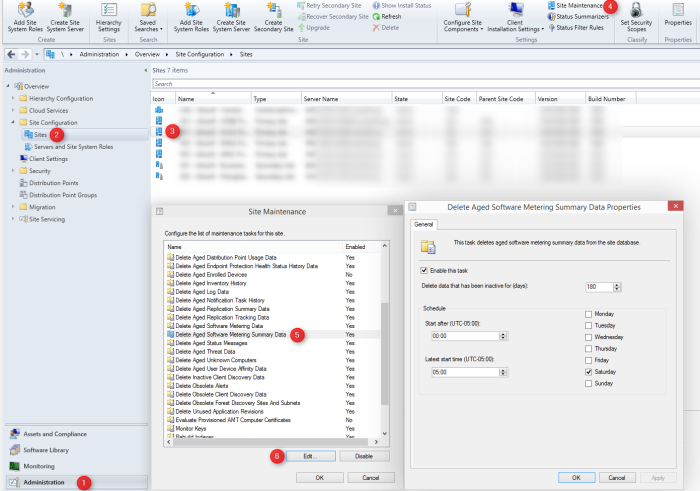Viewport: 700px width, 491px height.
Task: Check the Monday schedule checkbox
Action: (588, 314)
